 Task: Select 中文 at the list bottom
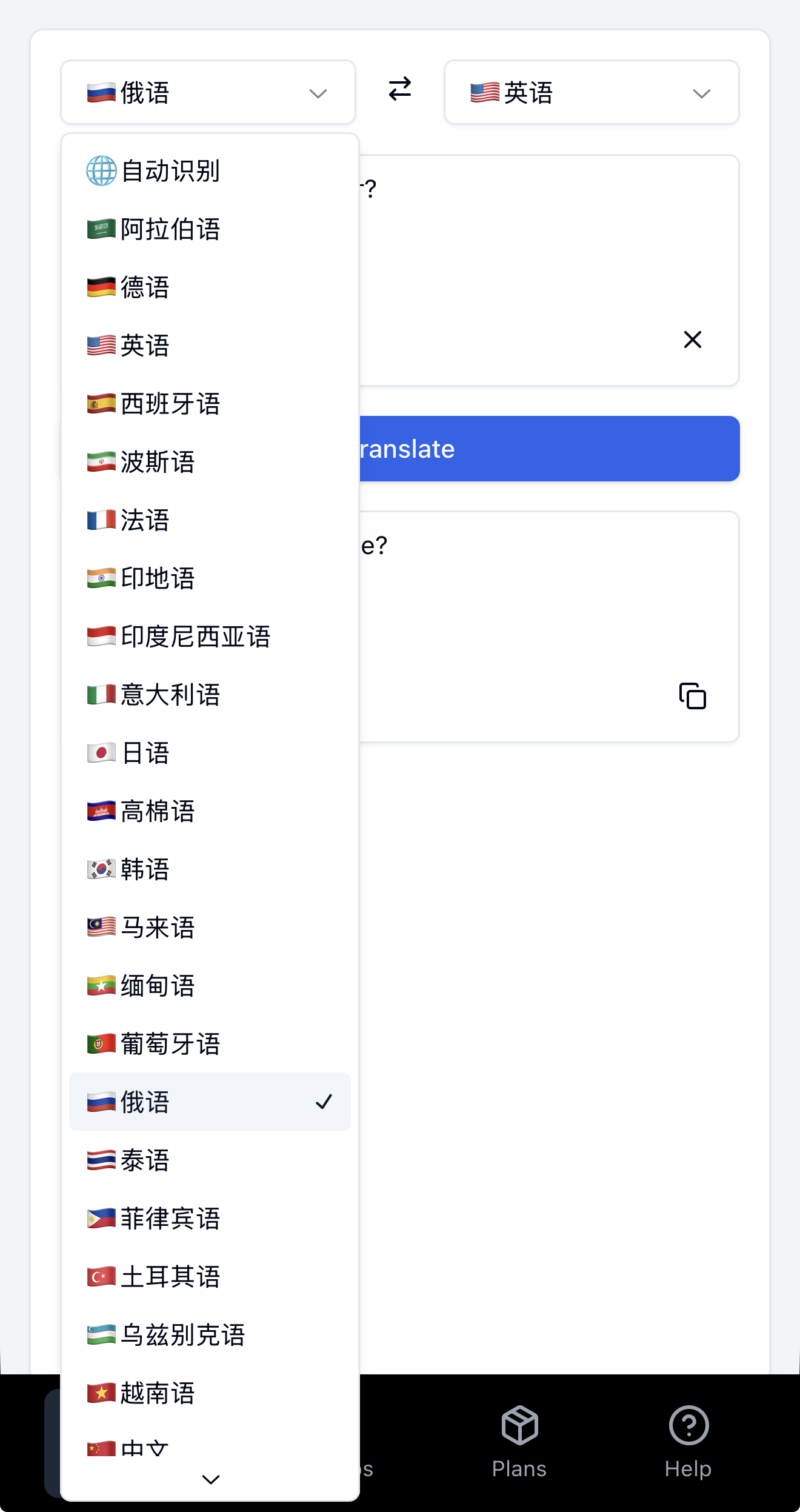tap(145, 1446)
